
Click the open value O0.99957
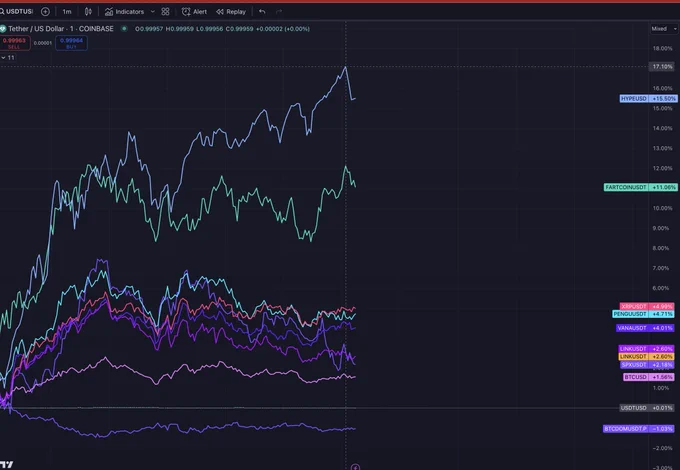(x=149, y=29)
